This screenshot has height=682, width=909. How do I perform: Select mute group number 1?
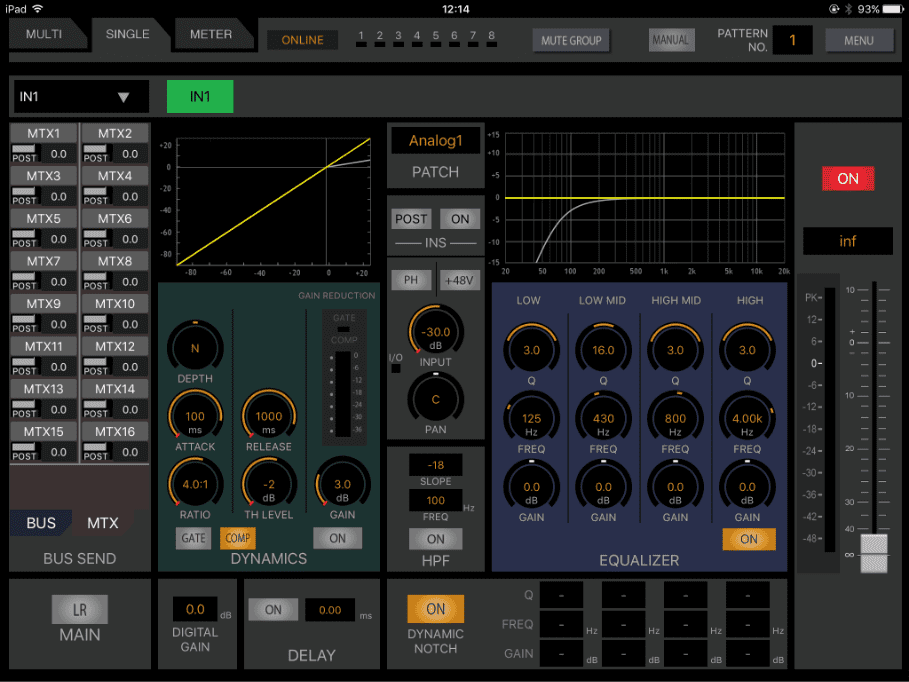pos(361,38)
